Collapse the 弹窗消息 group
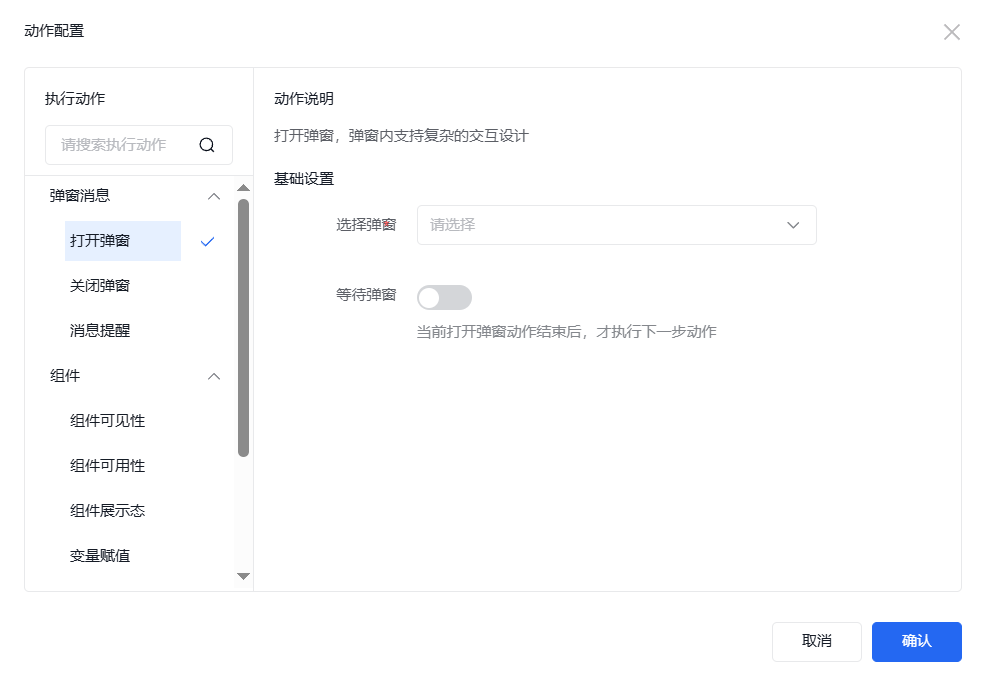 point(213,196)
